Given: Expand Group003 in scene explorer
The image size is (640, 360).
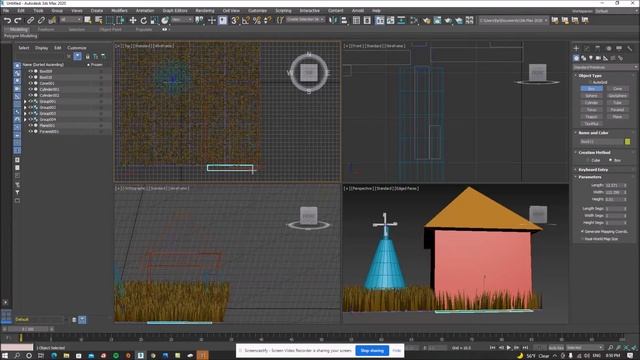Looking at the screenshot, I should [25, 114].
